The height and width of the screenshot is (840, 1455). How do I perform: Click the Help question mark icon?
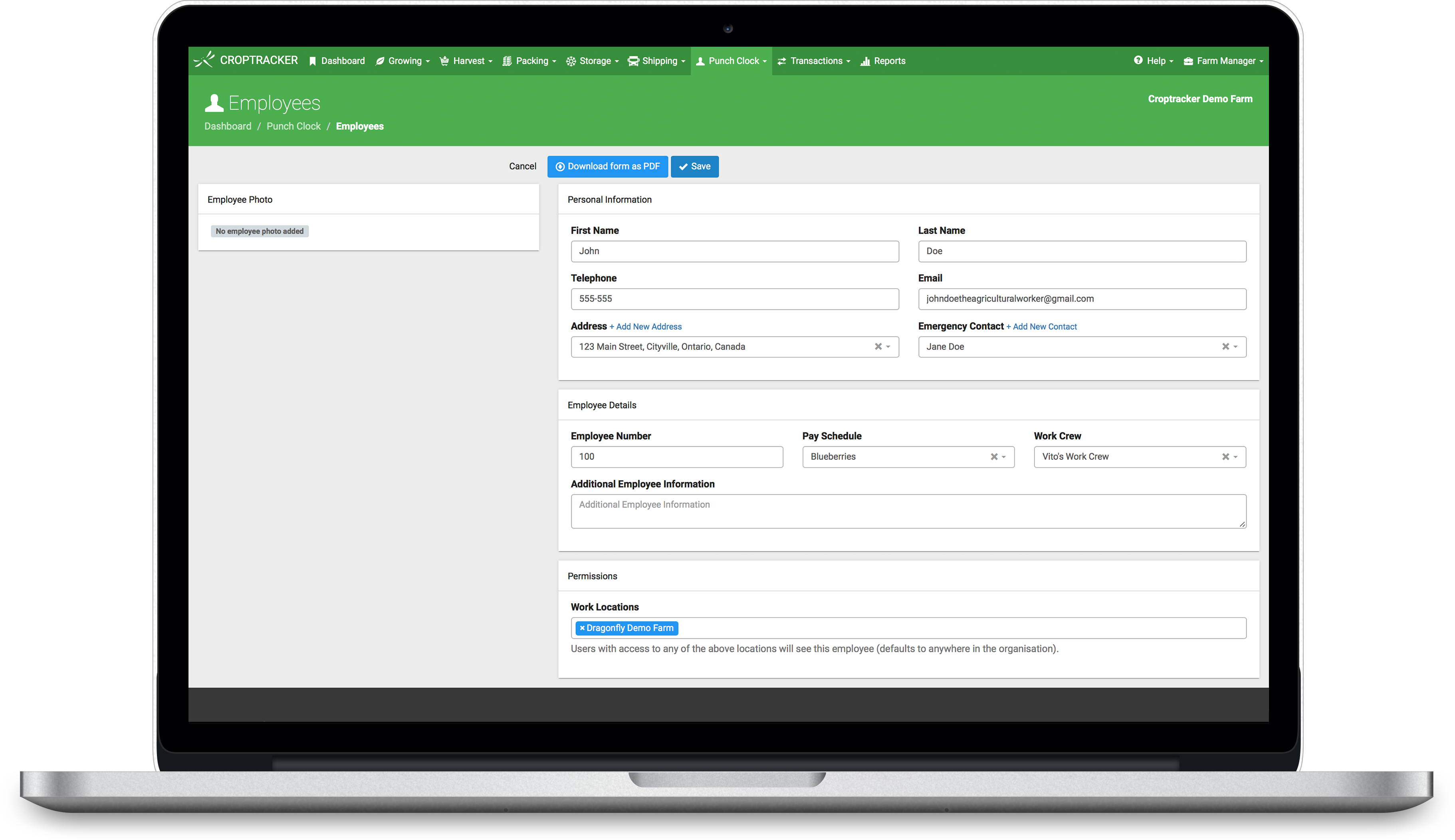[x=1138, y=60]
